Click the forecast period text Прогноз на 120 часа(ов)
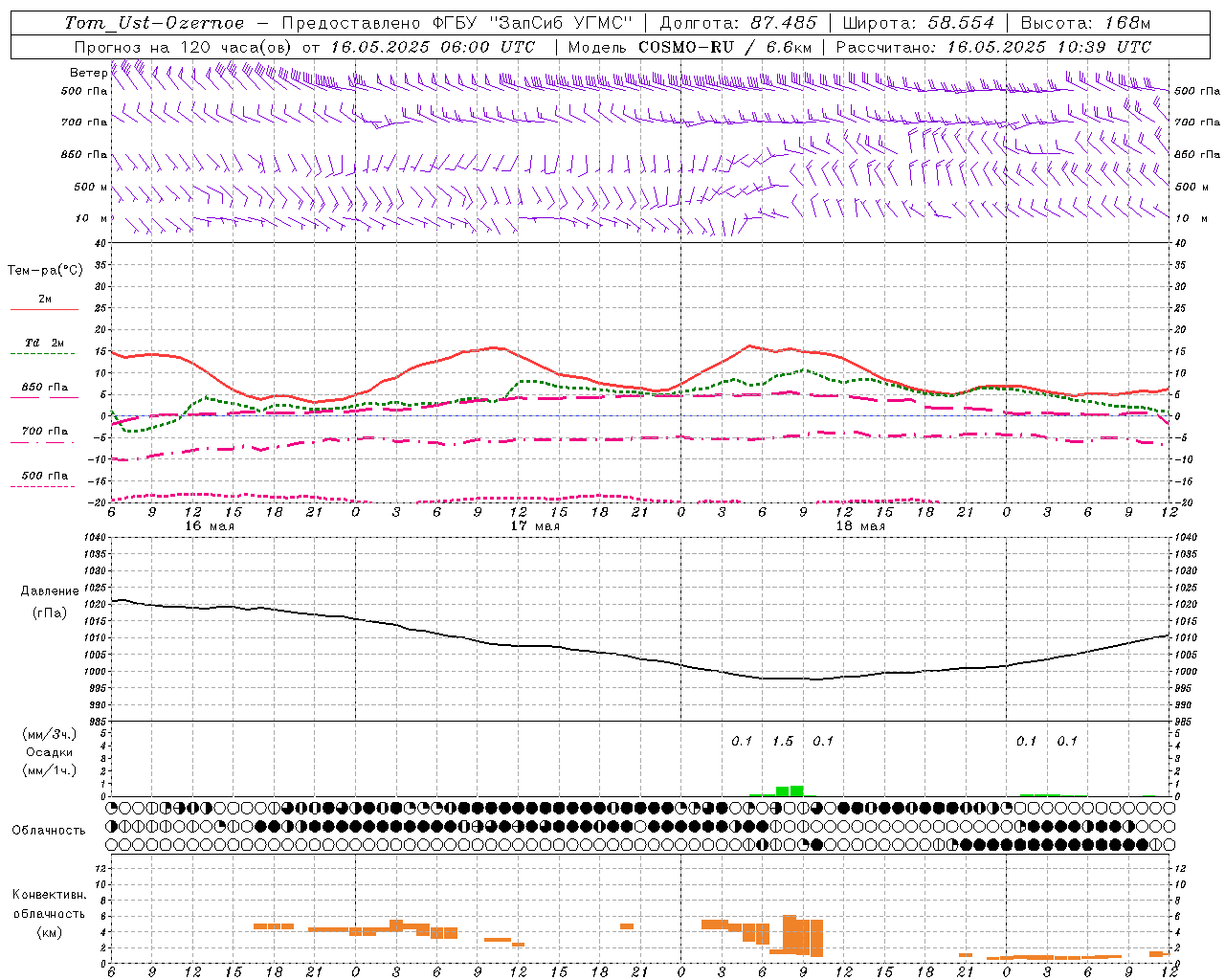 click(x=185, y=47)
